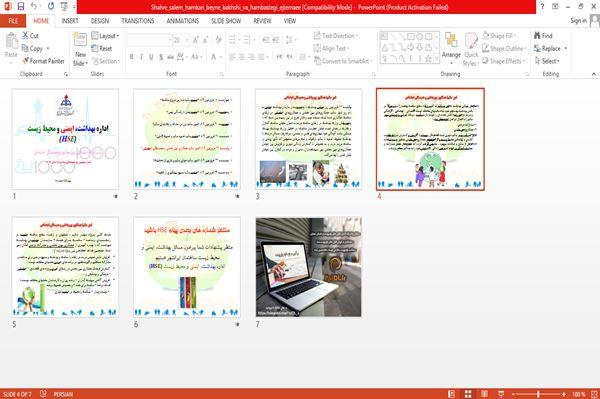Screen dimensions: 600x399
Task: Click spell check icon in status bar
Action: click(x=43, y=394)
